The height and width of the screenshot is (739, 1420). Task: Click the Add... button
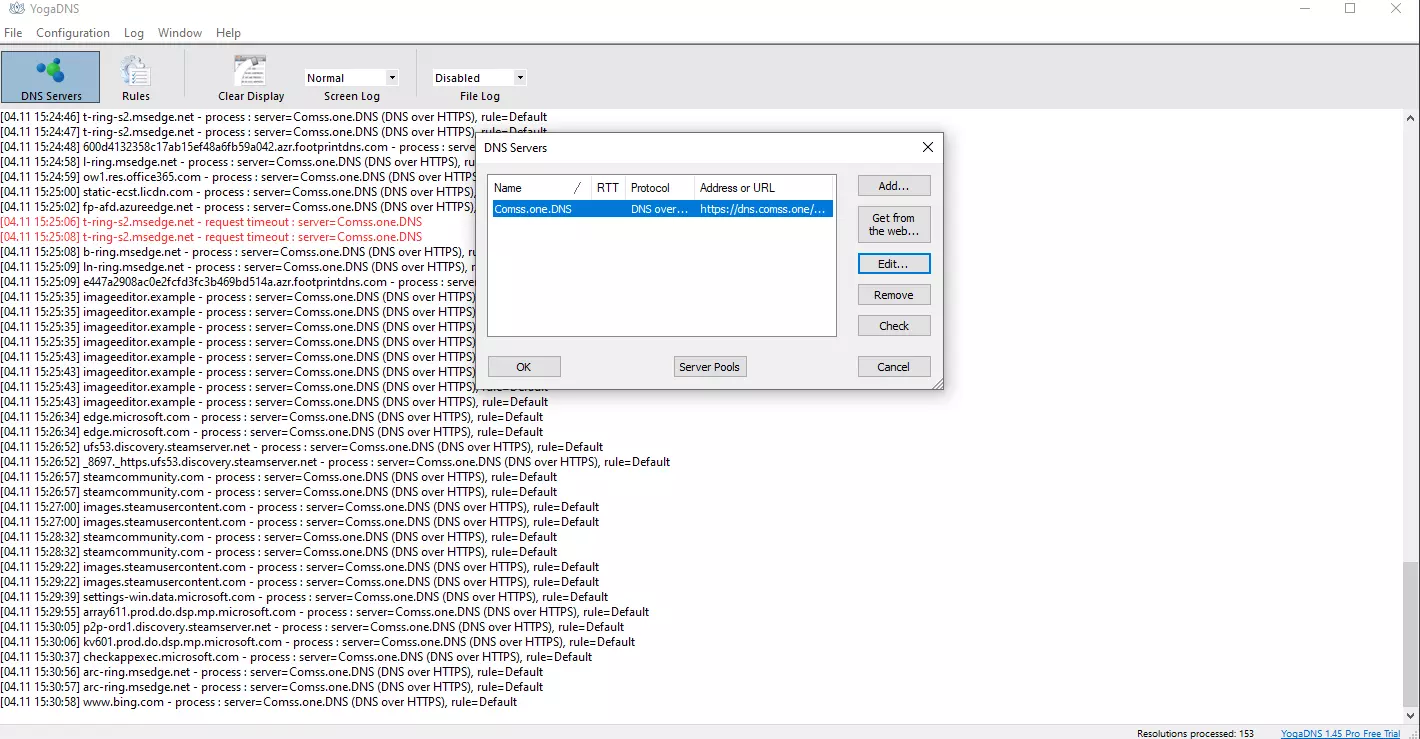coord(894,186)
